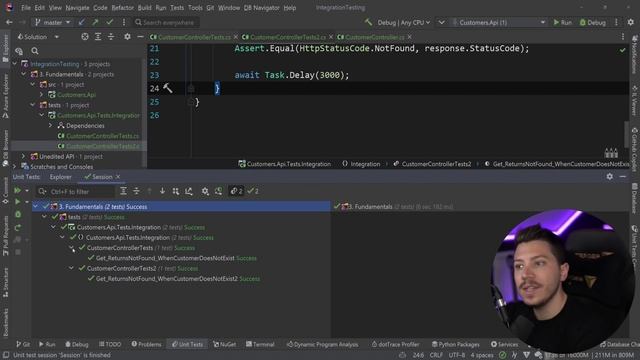
Task: Click the group-by icon in test session toolbar
Action: tap(176, 191)
